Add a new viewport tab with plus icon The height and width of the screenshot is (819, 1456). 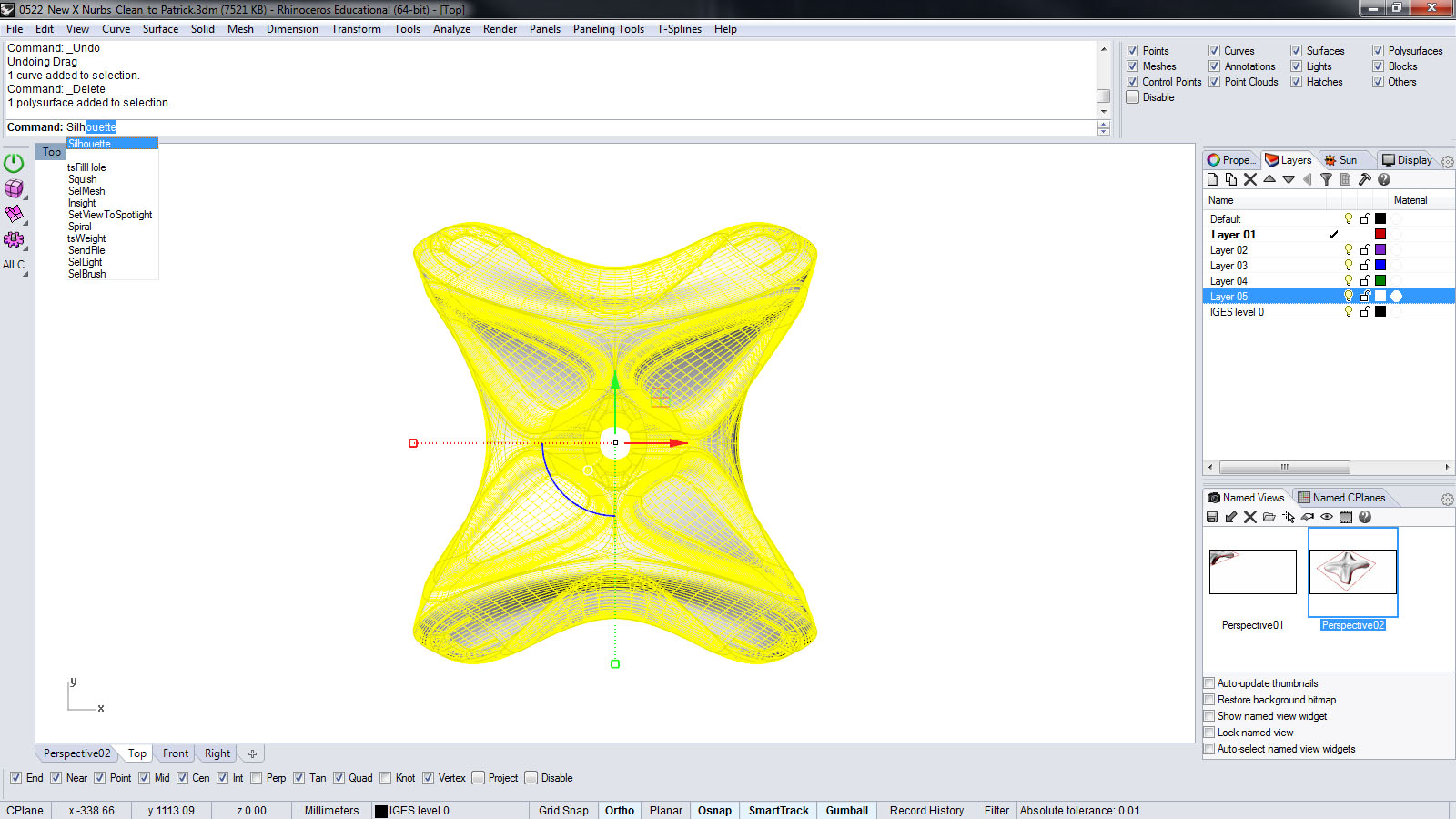[252, 753]
